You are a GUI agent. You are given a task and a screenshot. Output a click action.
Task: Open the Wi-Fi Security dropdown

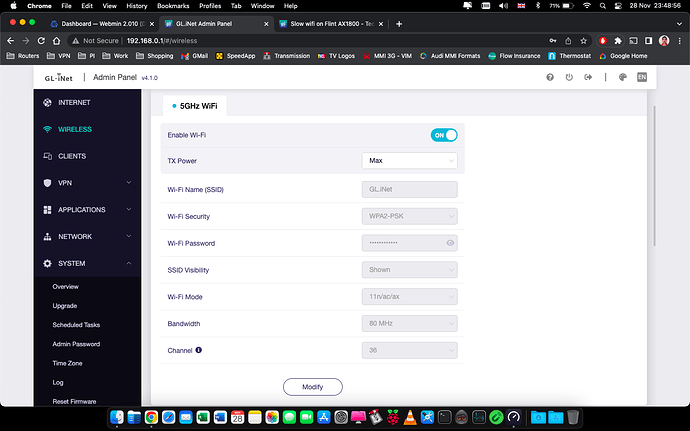[409, 216]
